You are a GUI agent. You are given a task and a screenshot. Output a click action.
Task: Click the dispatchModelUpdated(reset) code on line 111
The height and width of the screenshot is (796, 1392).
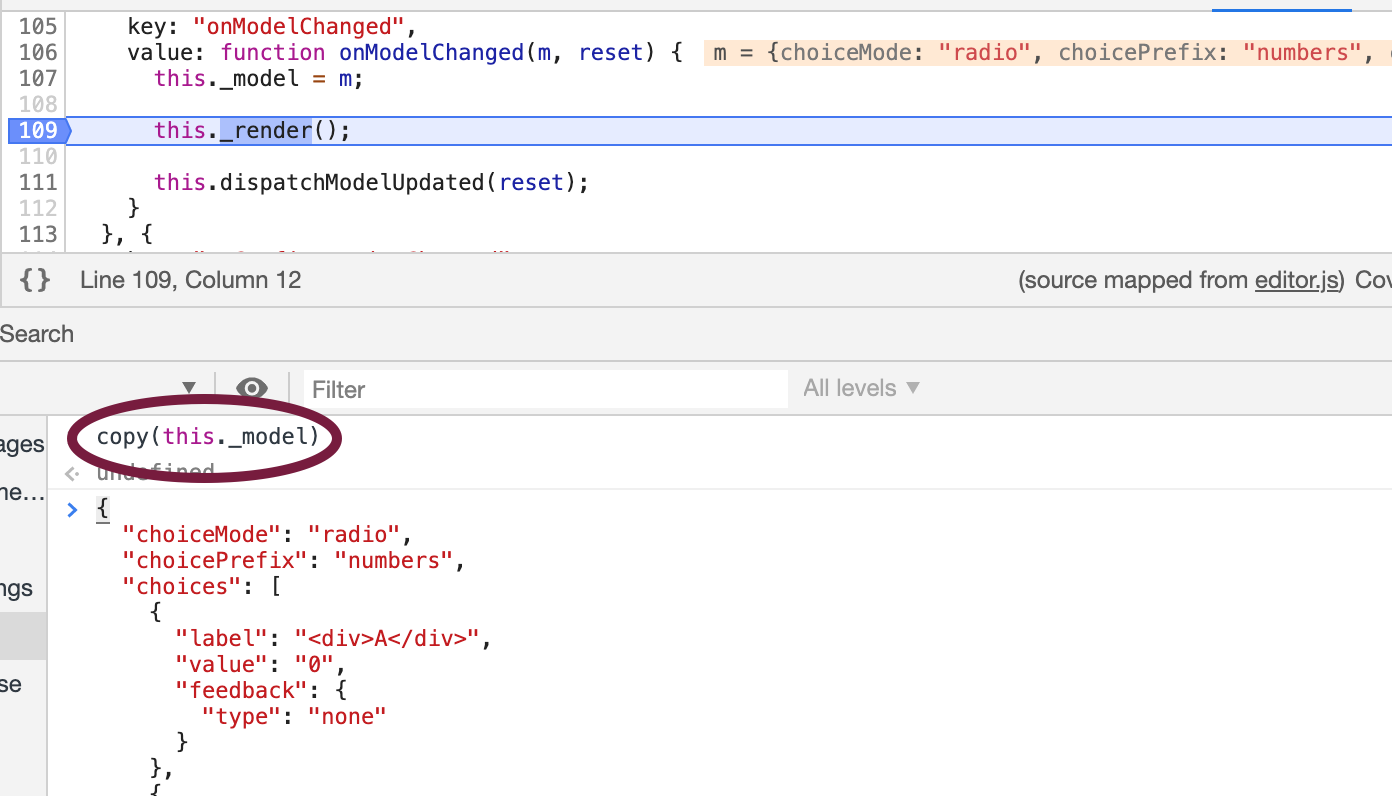point(404,182)
